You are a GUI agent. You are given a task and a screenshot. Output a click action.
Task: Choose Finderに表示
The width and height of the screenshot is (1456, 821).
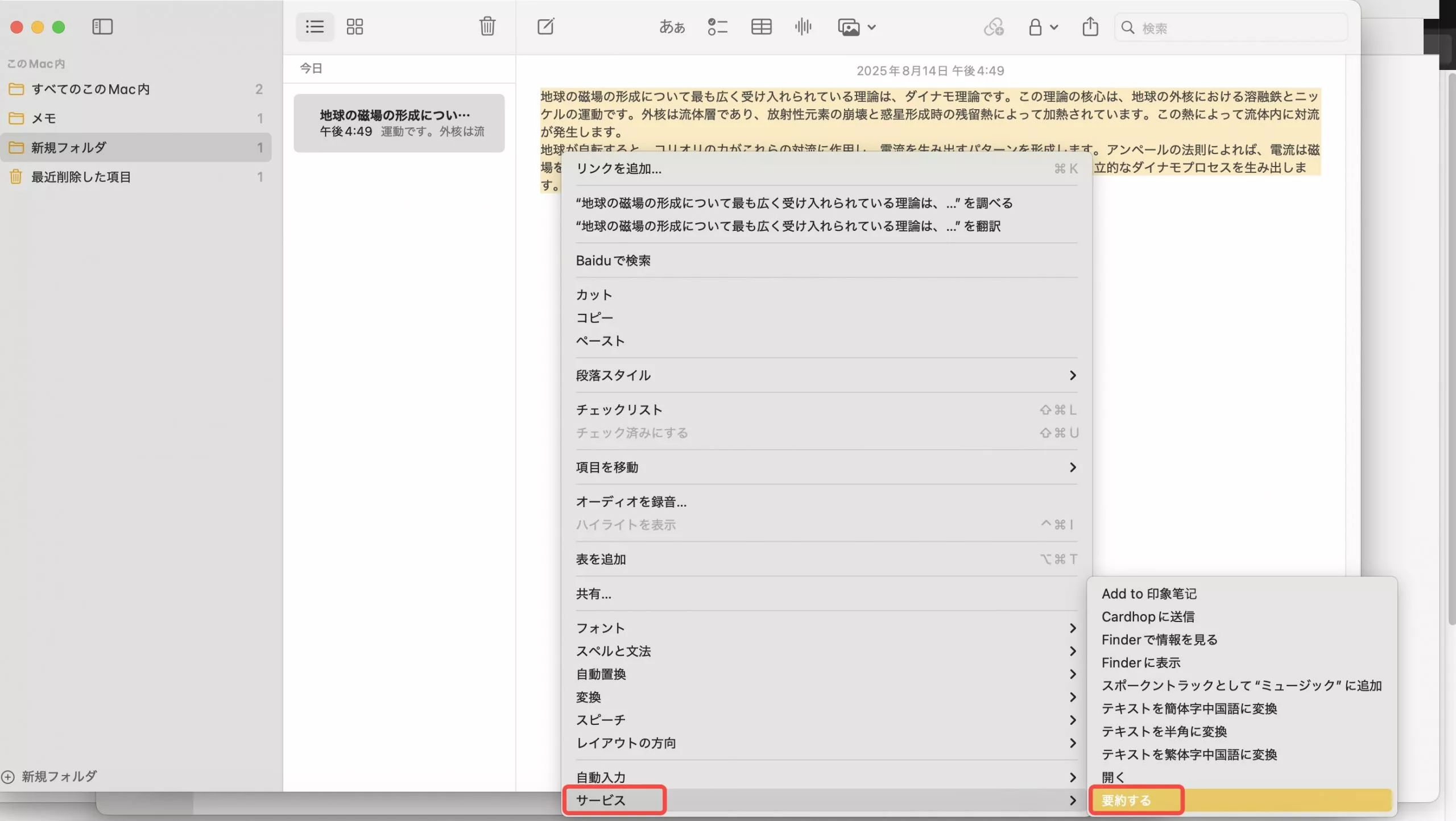click(x=1242, y=663)
